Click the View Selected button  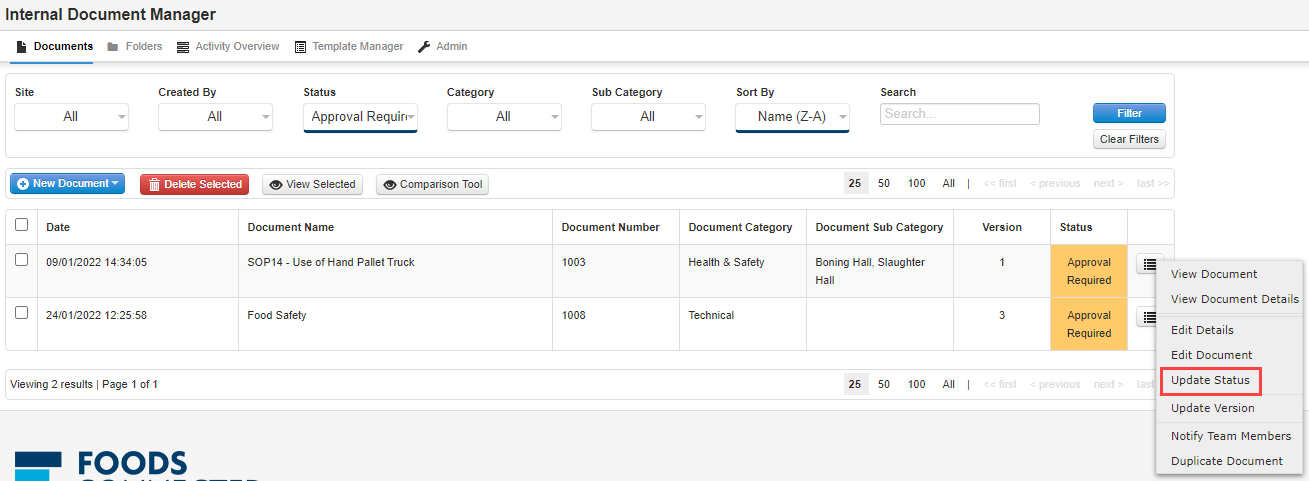(313, 184)
